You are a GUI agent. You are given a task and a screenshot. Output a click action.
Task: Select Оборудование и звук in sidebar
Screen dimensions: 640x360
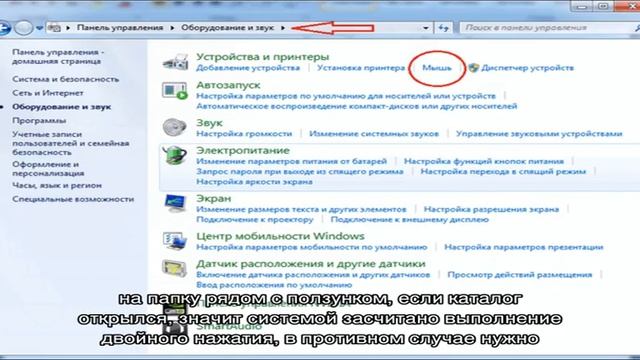coord(62,107)
